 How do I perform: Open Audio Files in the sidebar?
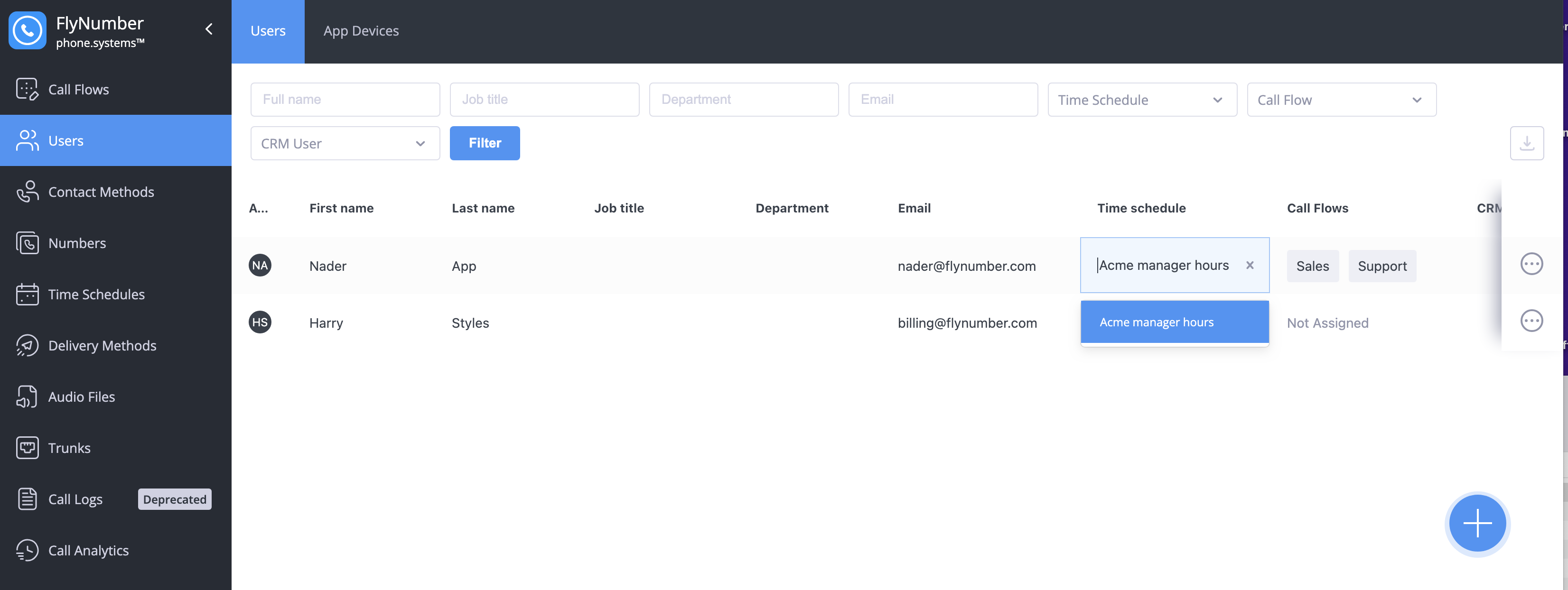(x=116, y=396)
